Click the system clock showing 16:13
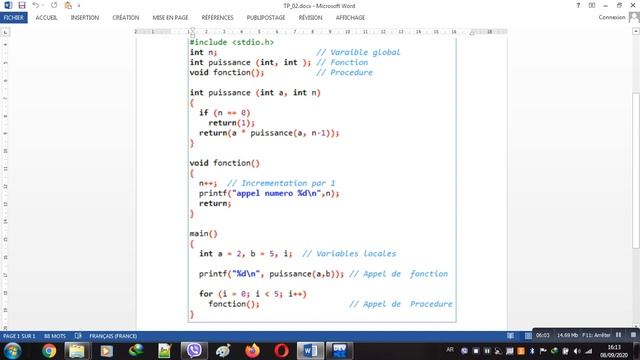Viewport: 640px width, 360px height. (x=614, y=347)
